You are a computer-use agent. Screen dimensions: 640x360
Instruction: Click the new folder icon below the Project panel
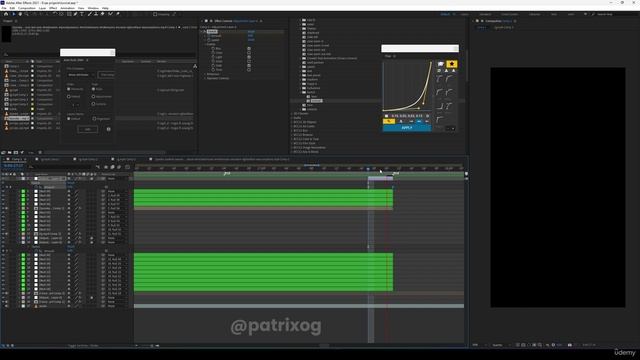(10, 152)
